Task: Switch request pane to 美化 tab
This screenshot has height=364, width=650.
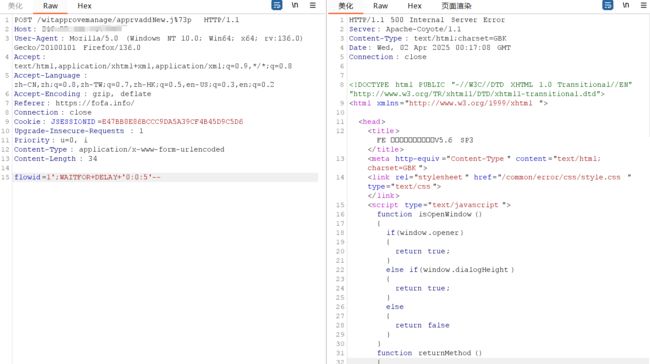Action: (x=15, y=6)
